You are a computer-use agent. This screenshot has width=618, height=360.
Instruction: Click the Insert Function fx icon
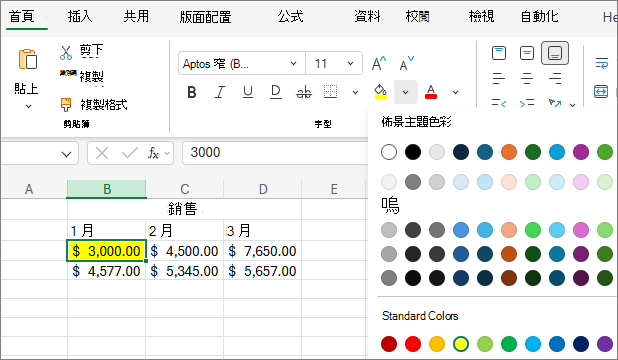tap(153, 153)
